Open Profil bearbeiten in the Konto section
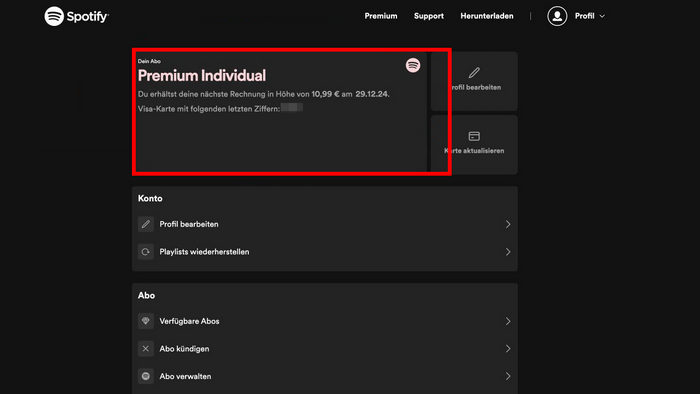700x394 pixels. click(x=189, y=224)
